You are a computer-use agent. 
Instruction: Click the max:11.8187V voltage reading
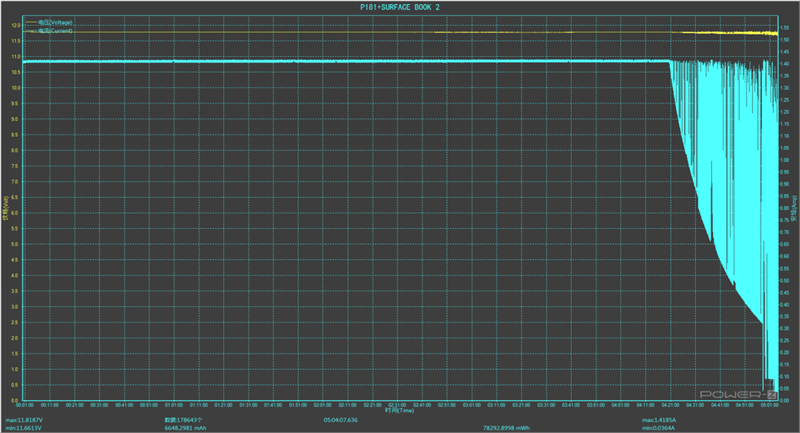coord(24,420)
